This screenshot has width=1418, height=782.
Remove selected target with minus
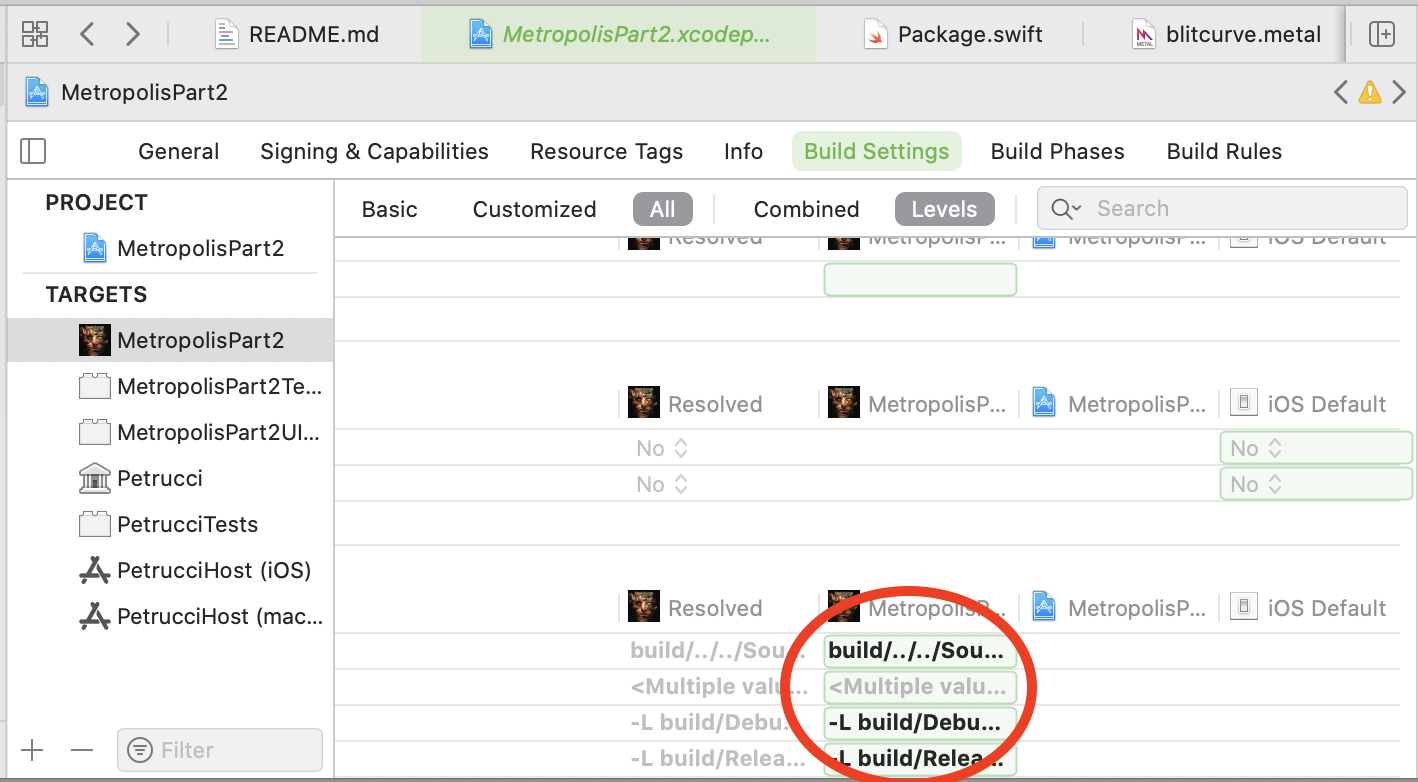(82, 750)
